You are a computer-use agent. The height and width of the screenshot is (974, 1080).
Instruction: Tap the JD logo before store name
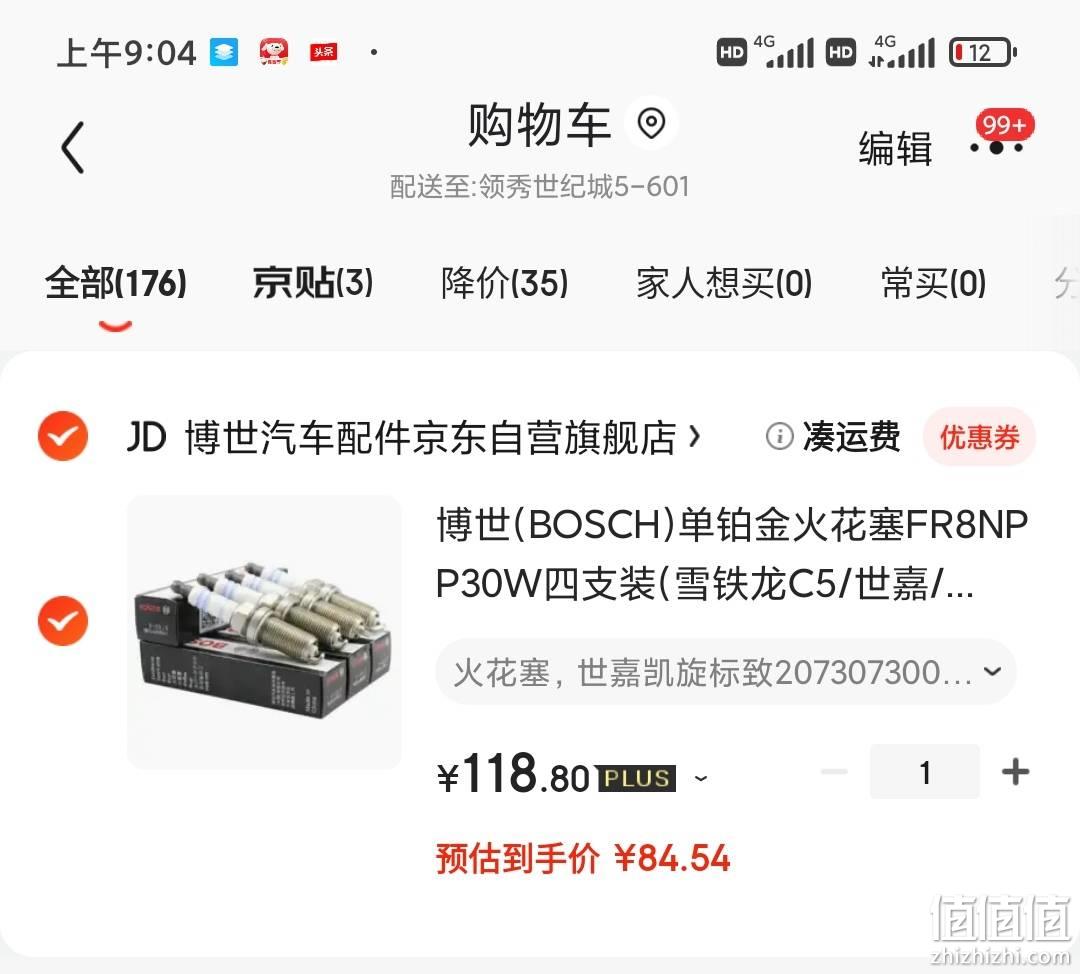click(x=147, y=437)
